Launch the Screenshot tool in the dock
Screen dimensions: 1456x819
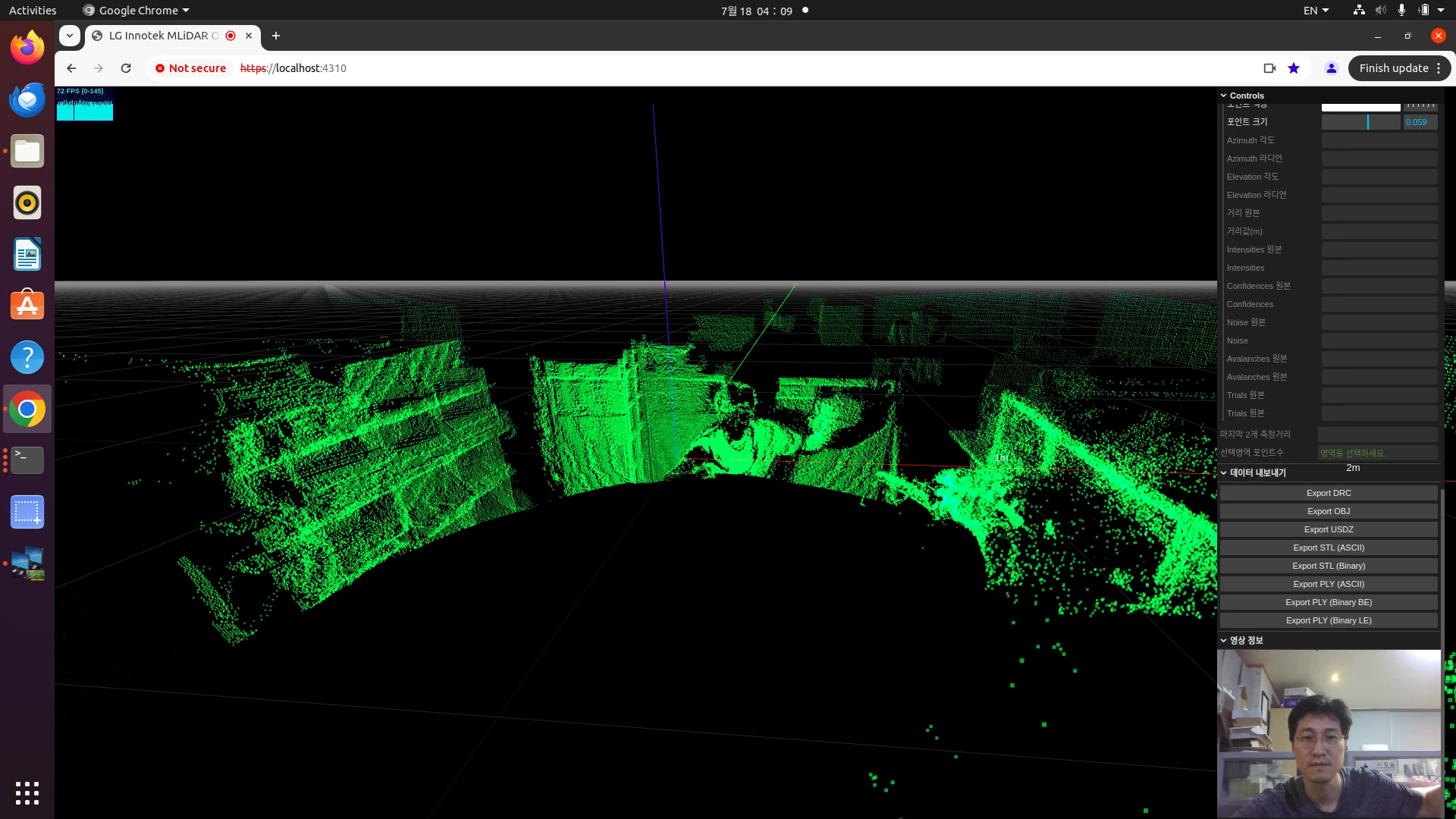coord(27,512)
